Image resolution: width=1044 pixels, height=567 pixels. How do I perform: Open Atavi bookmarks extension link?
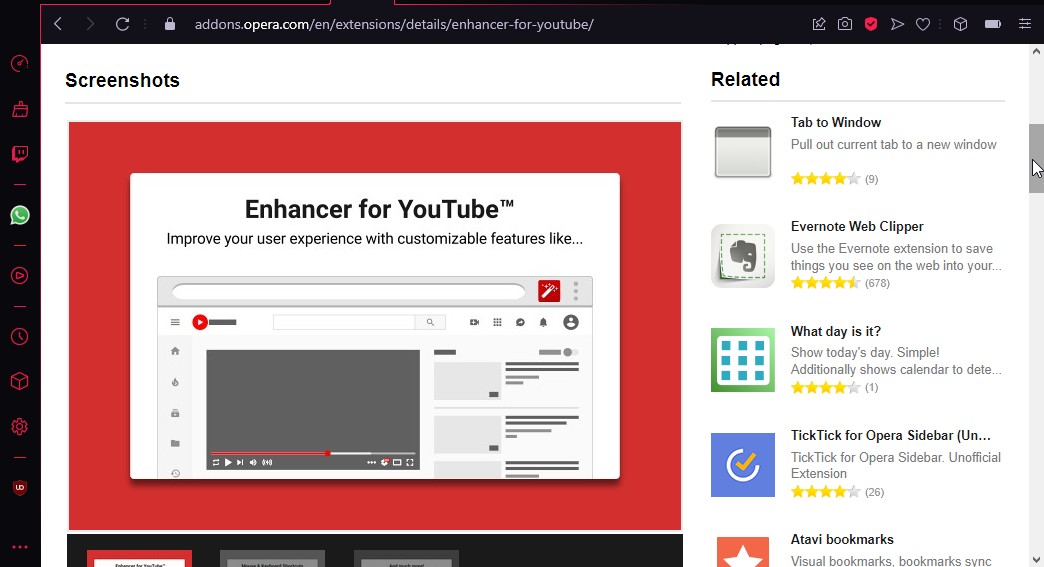click(842, 540)
